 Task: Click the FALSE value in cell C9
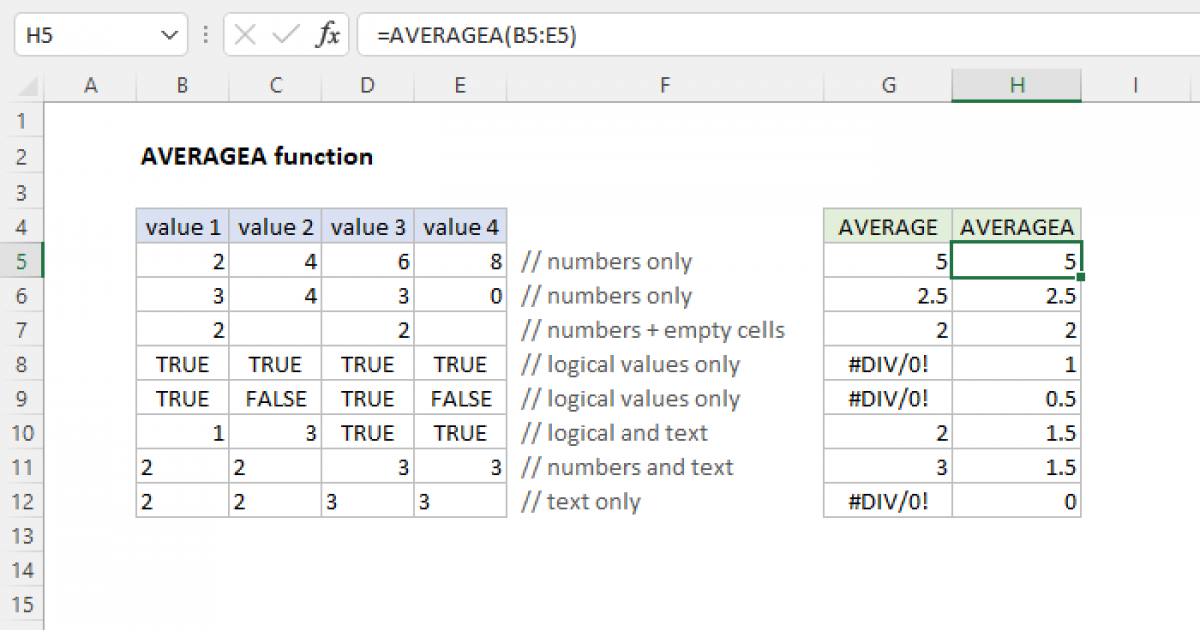275,398
